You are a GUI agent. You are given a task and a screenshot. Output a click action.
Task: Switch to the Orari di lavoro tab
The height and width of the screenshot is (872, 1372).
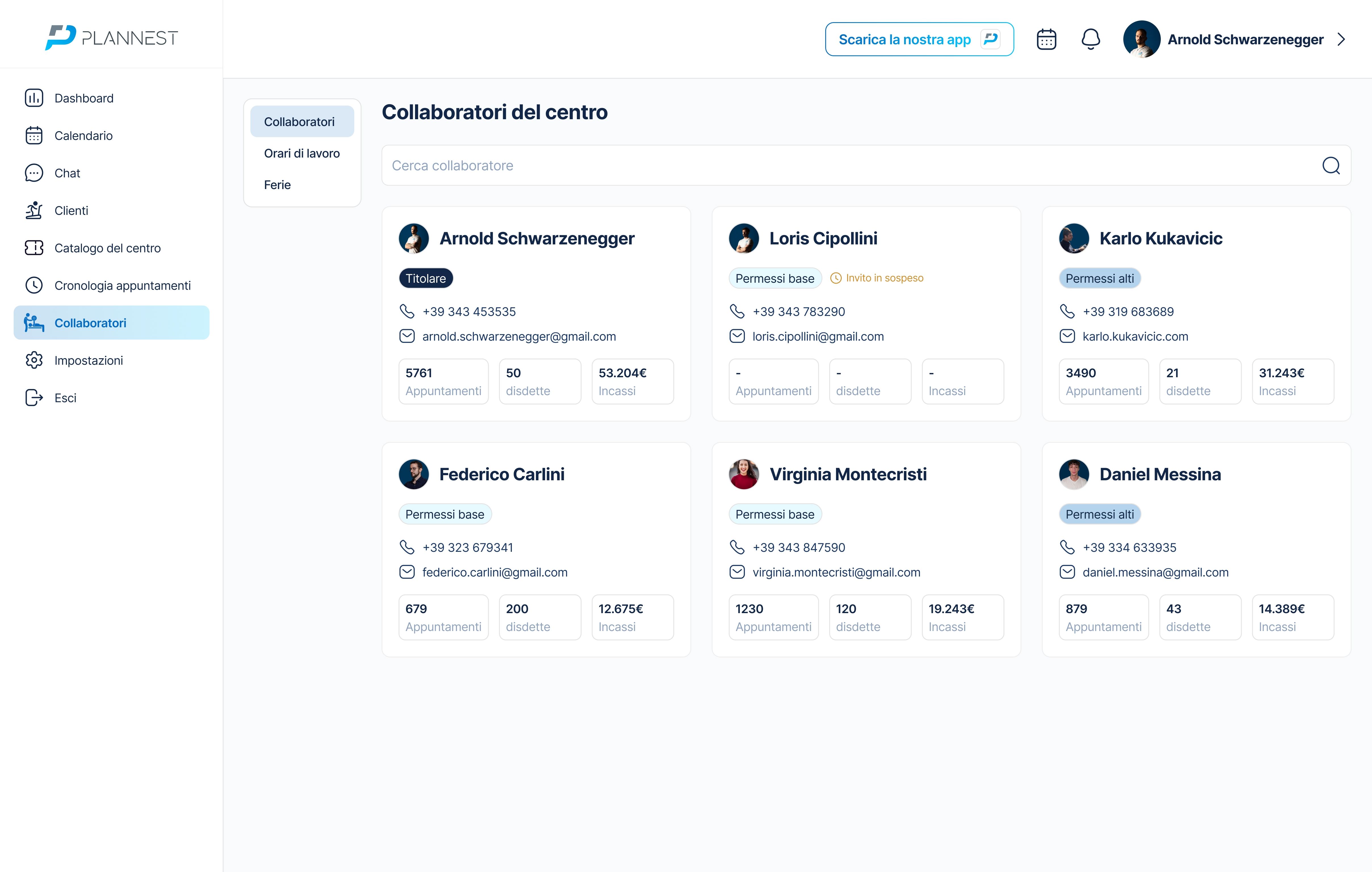tap(301, 153)
